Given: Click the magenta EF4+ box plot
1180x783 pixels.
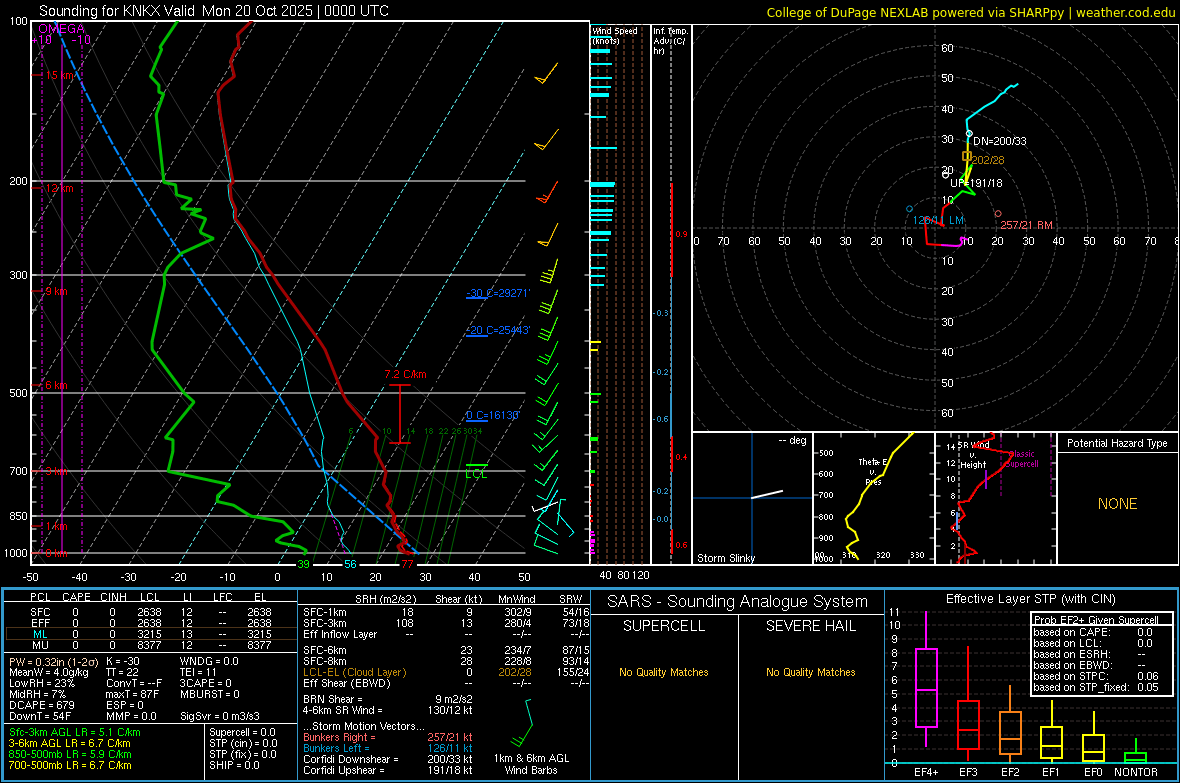Looking at the screenshot, I should pyautogui.click(x=926, y=679).
